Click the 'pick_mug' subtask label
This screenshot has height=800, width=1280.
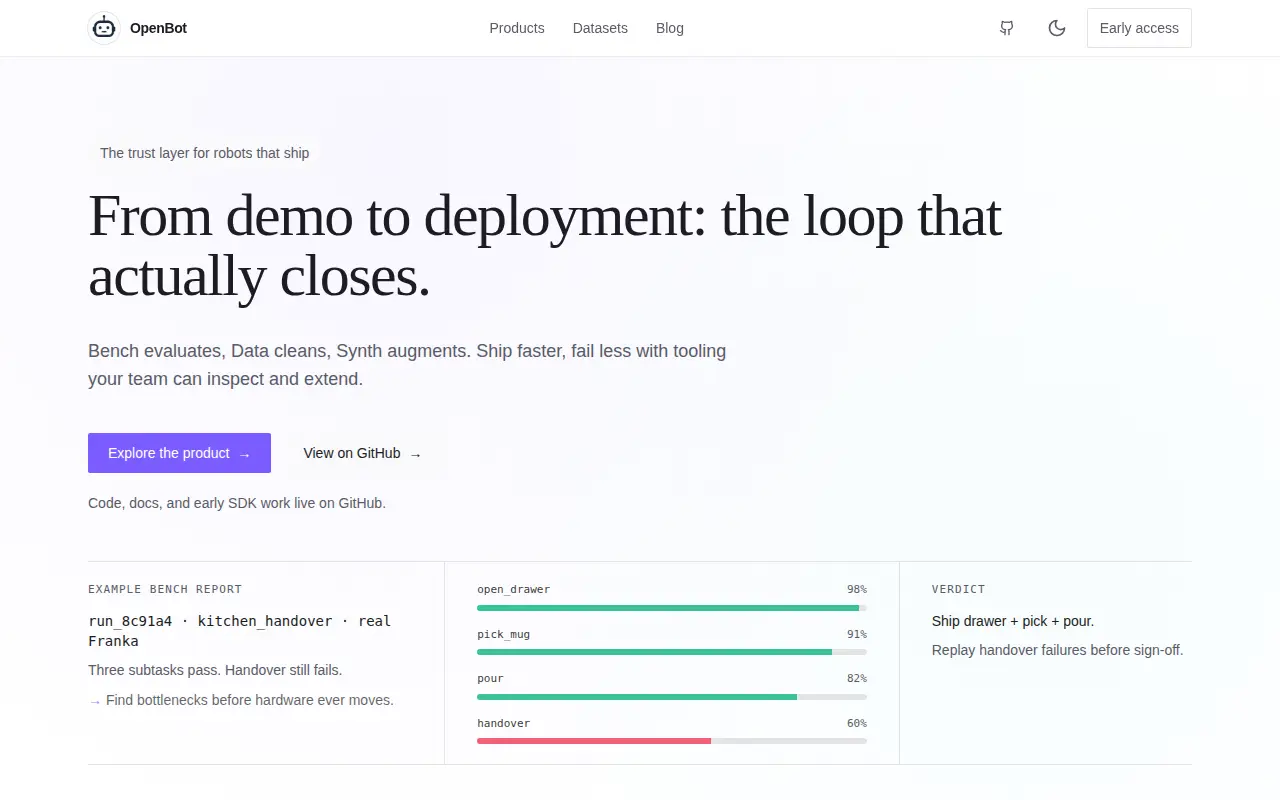point(504,634)
